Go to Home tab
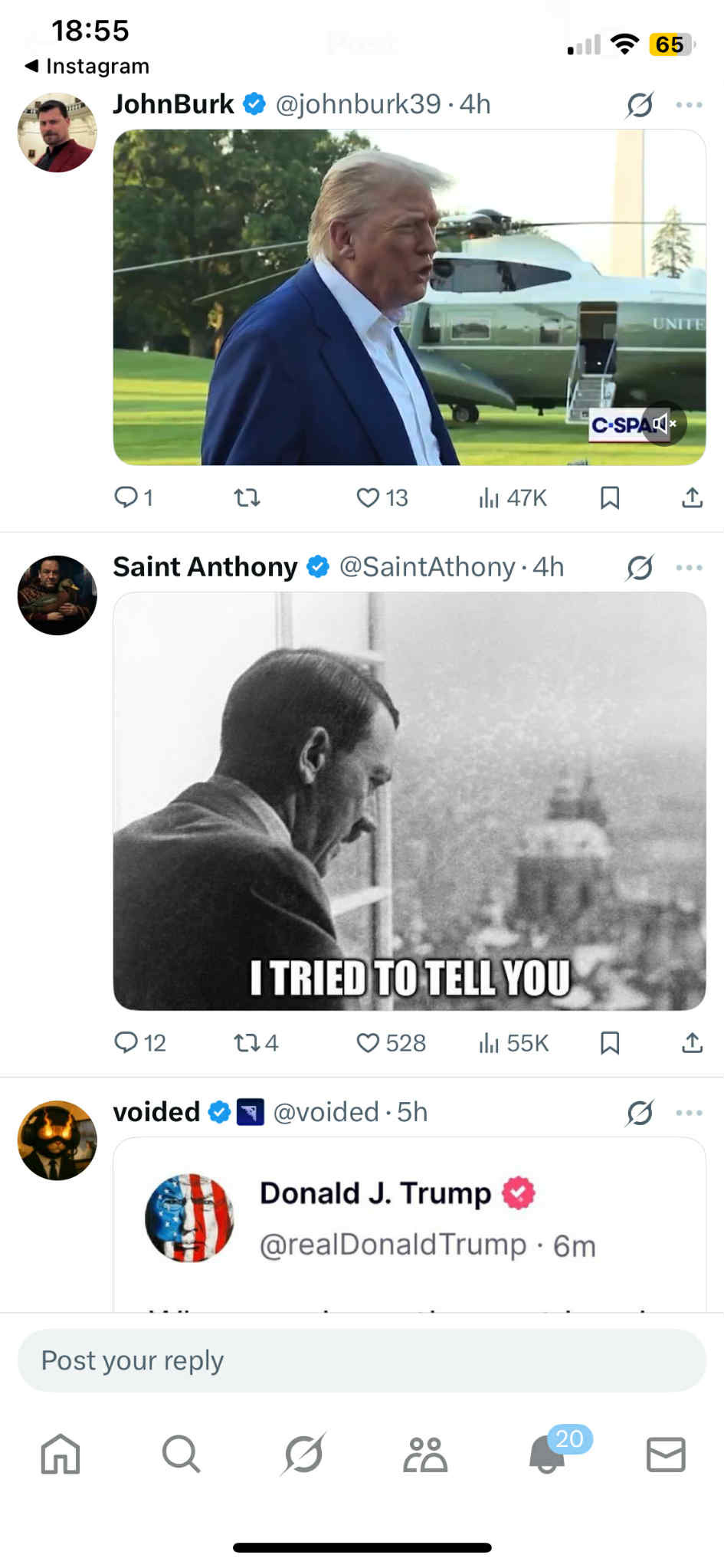Screen dimensions: 724x1568 (x=61, y=1453)
